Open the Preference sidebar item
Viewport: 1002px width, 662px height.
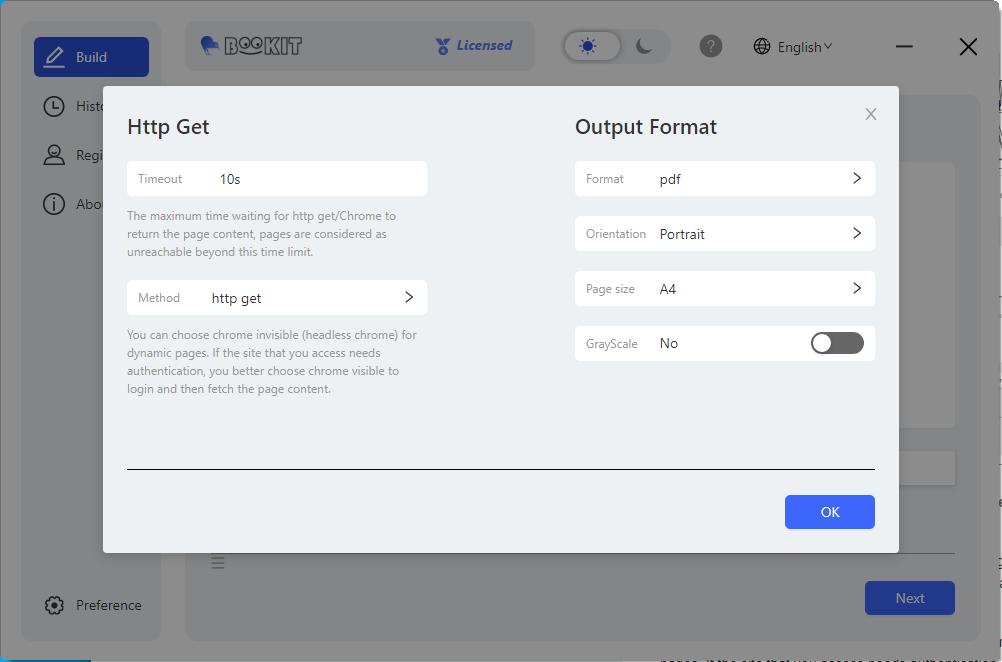coord(93,605)
